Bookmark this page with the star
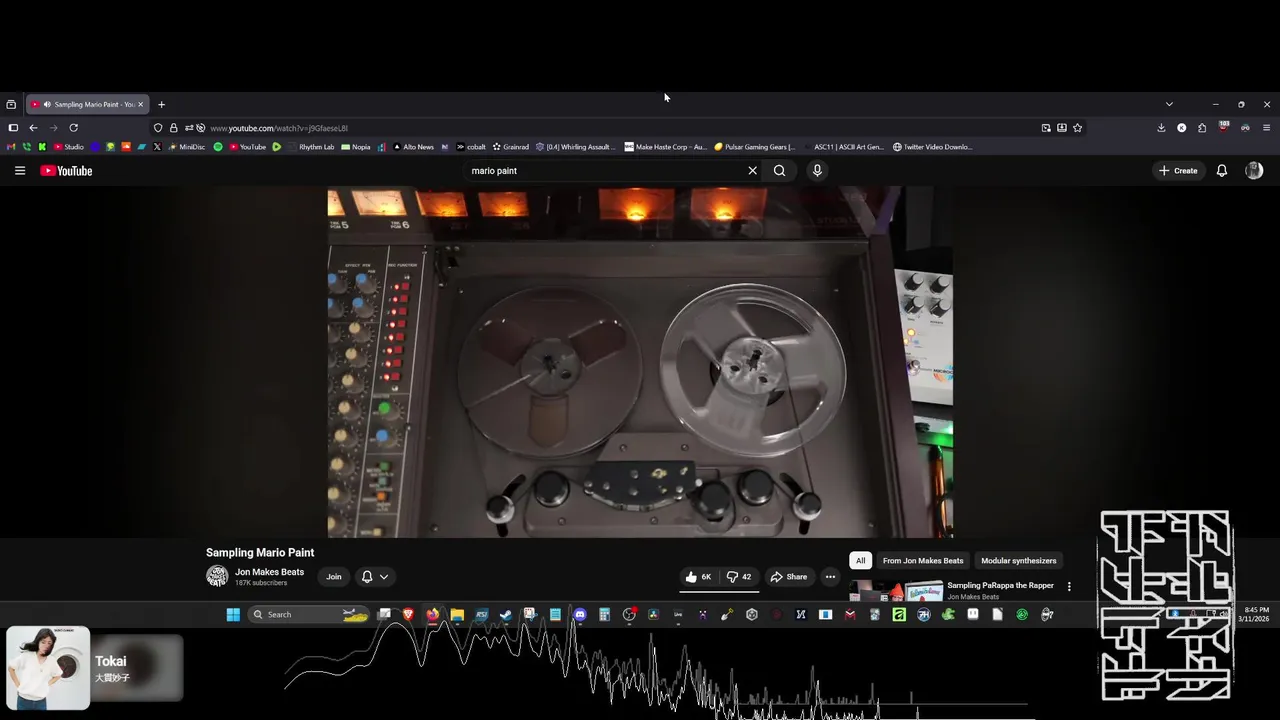Viewport: 1280px width, 720px height. tap(1077, 128)
